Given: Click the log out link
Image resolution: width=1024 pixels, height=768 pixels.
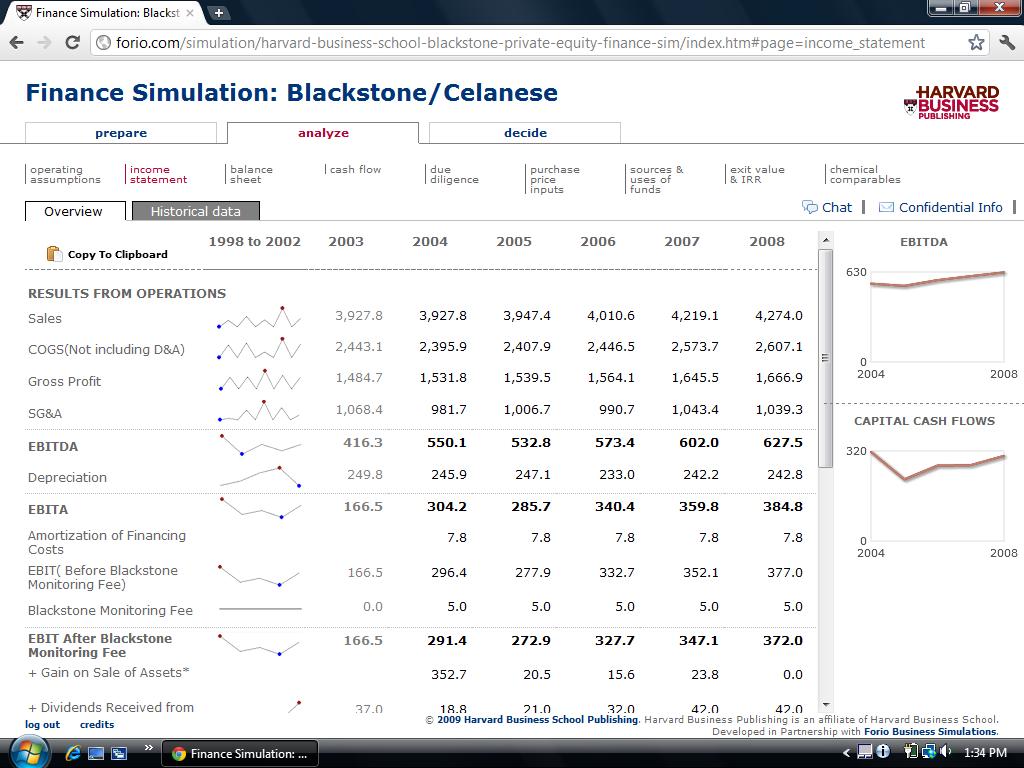Looking at the screenshot, I should click(42, 724).
